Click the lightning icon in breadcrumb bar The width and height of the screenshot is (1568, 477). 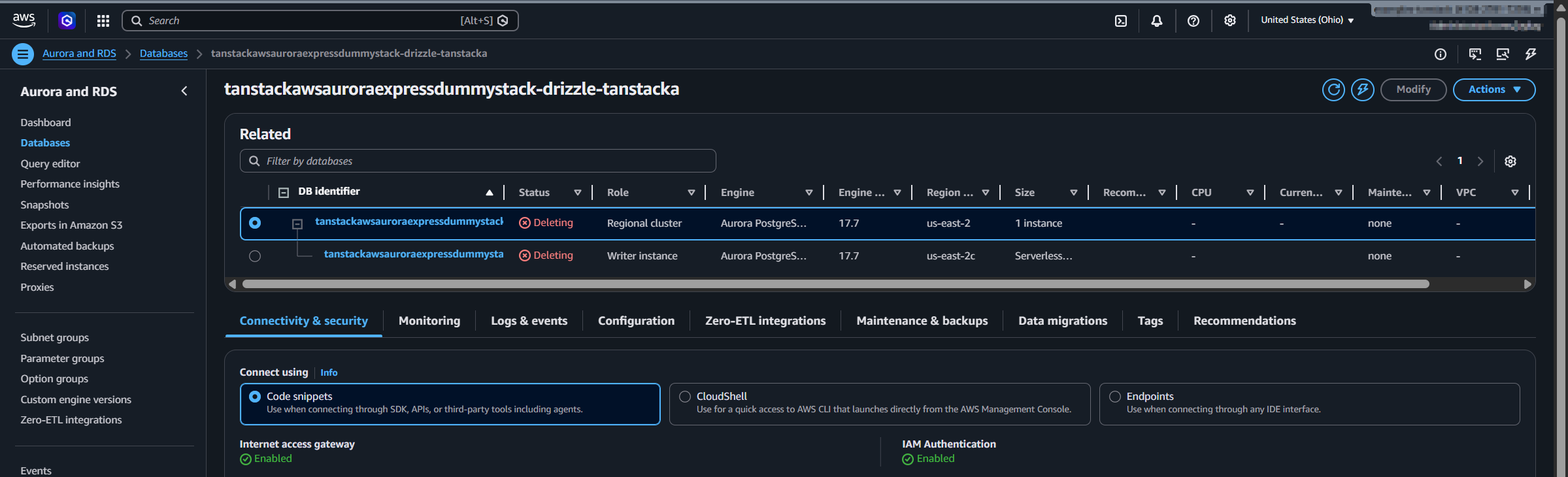point(1530,54)
